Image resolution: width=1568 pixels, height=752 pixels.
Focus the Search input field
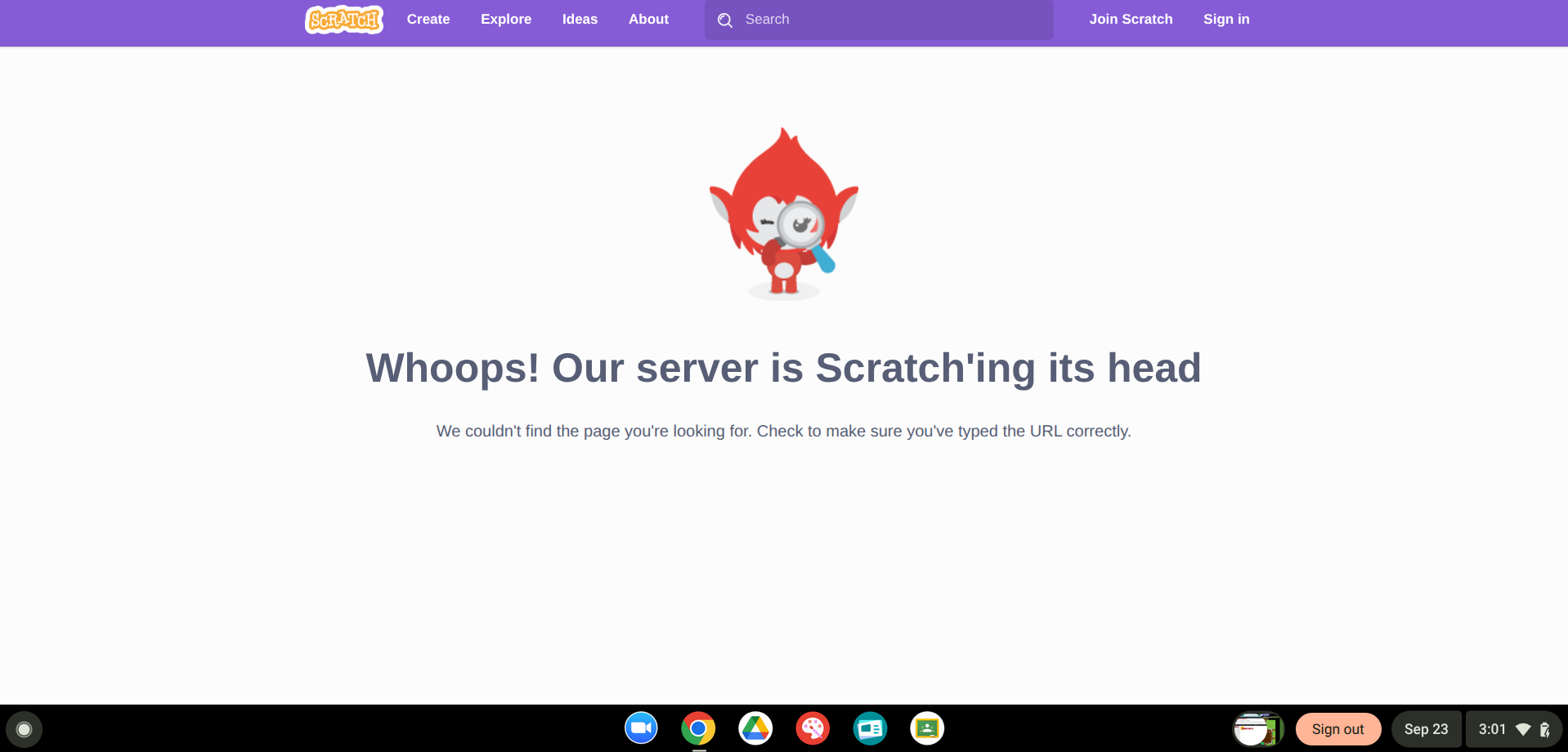pos(879,20)
